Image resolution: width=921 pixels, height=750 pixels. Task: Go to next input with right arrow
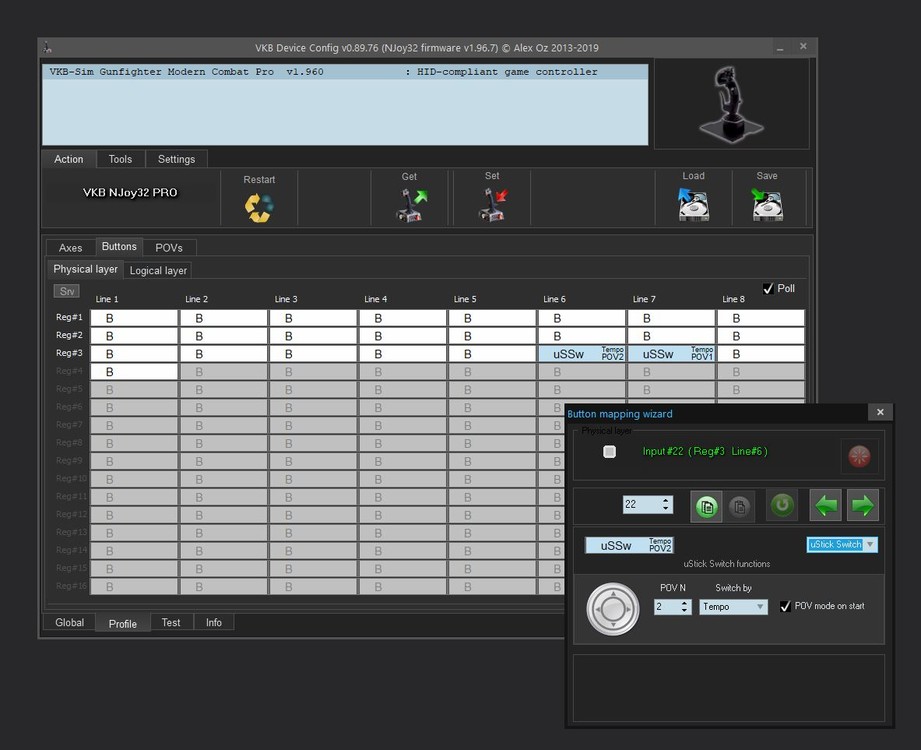[x=862, y=505]
